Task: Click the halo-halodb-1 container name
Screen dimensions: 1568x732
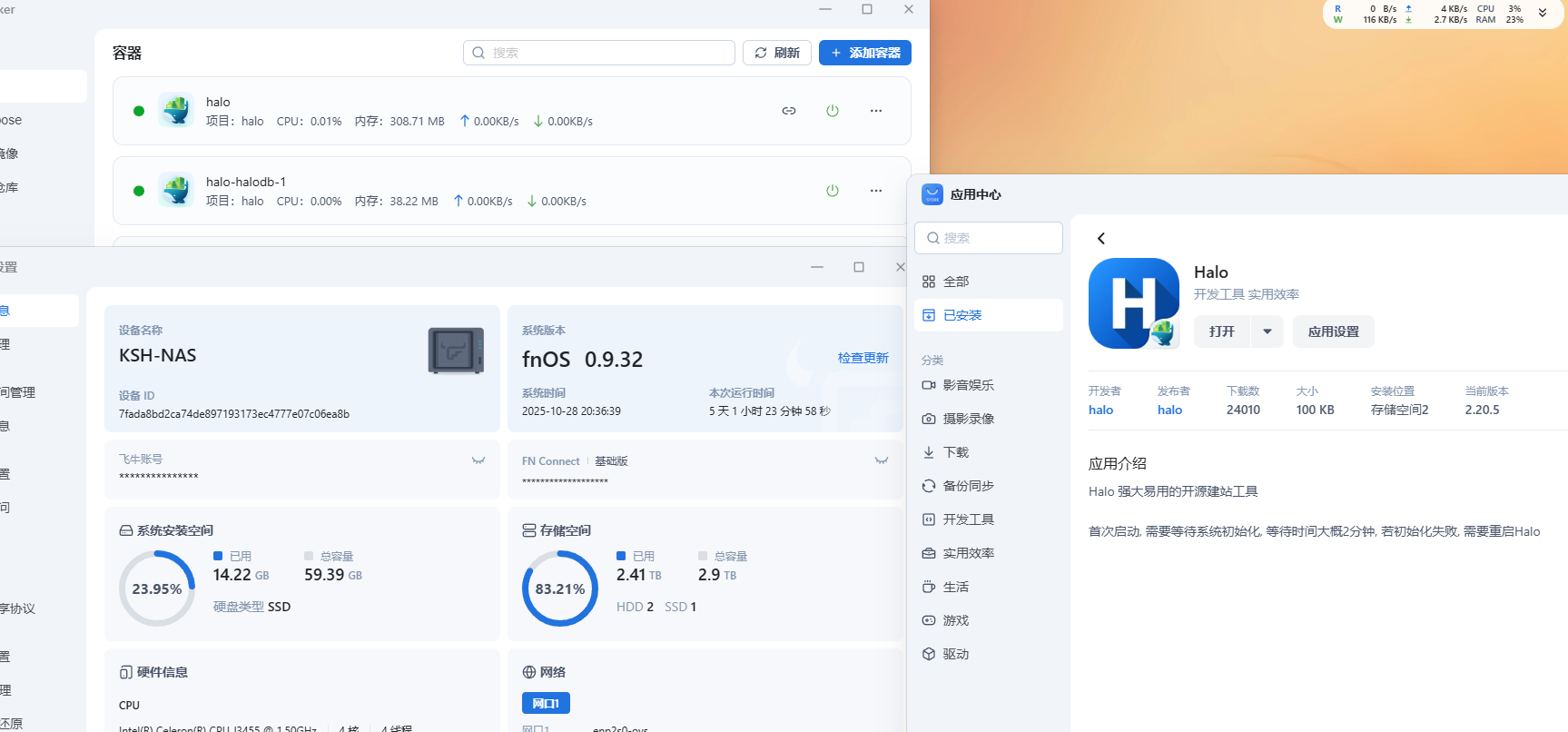Action: tap(246, 182)
